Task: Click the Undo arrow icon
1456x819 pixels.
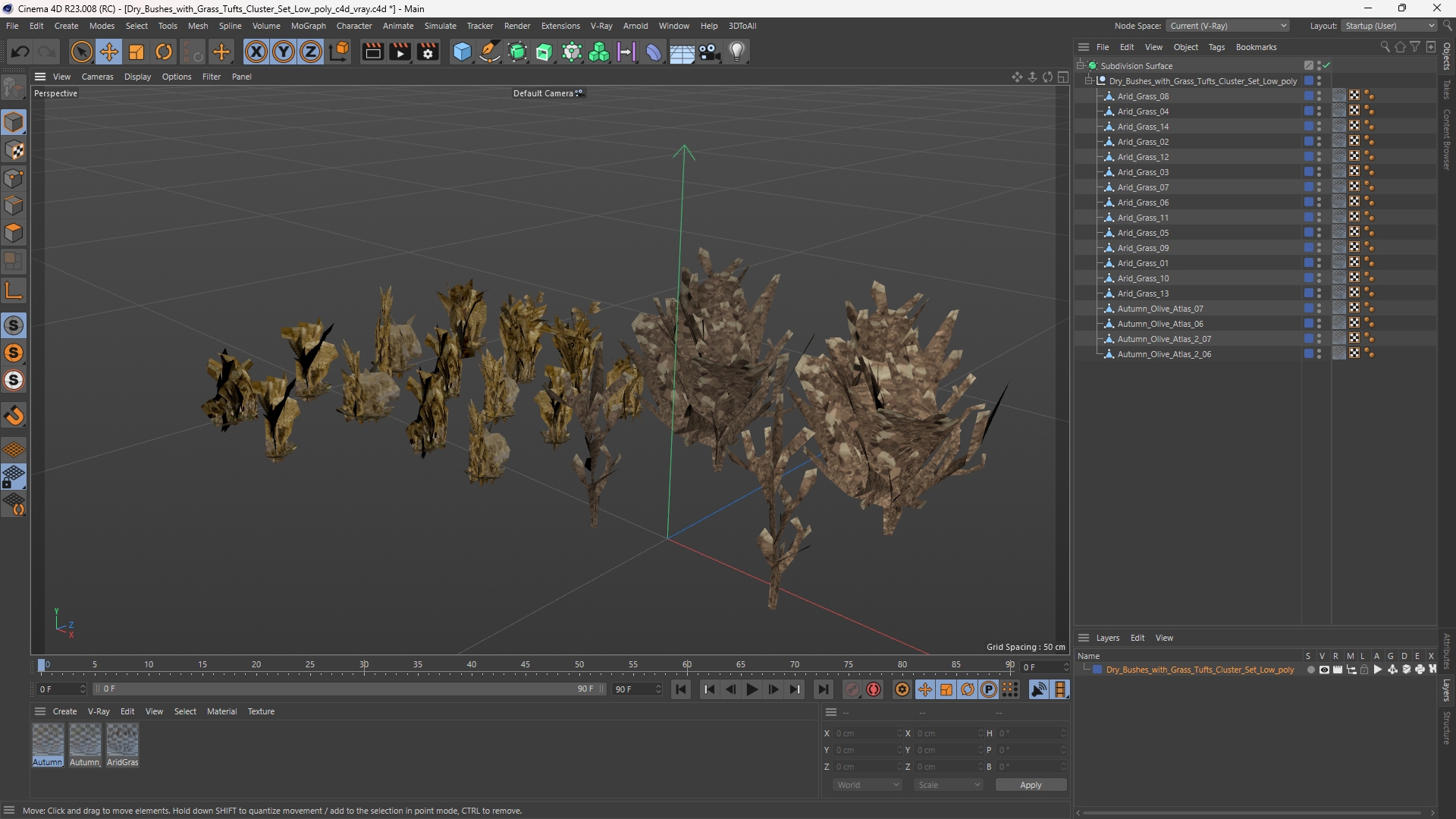Action: pos(20,52)
